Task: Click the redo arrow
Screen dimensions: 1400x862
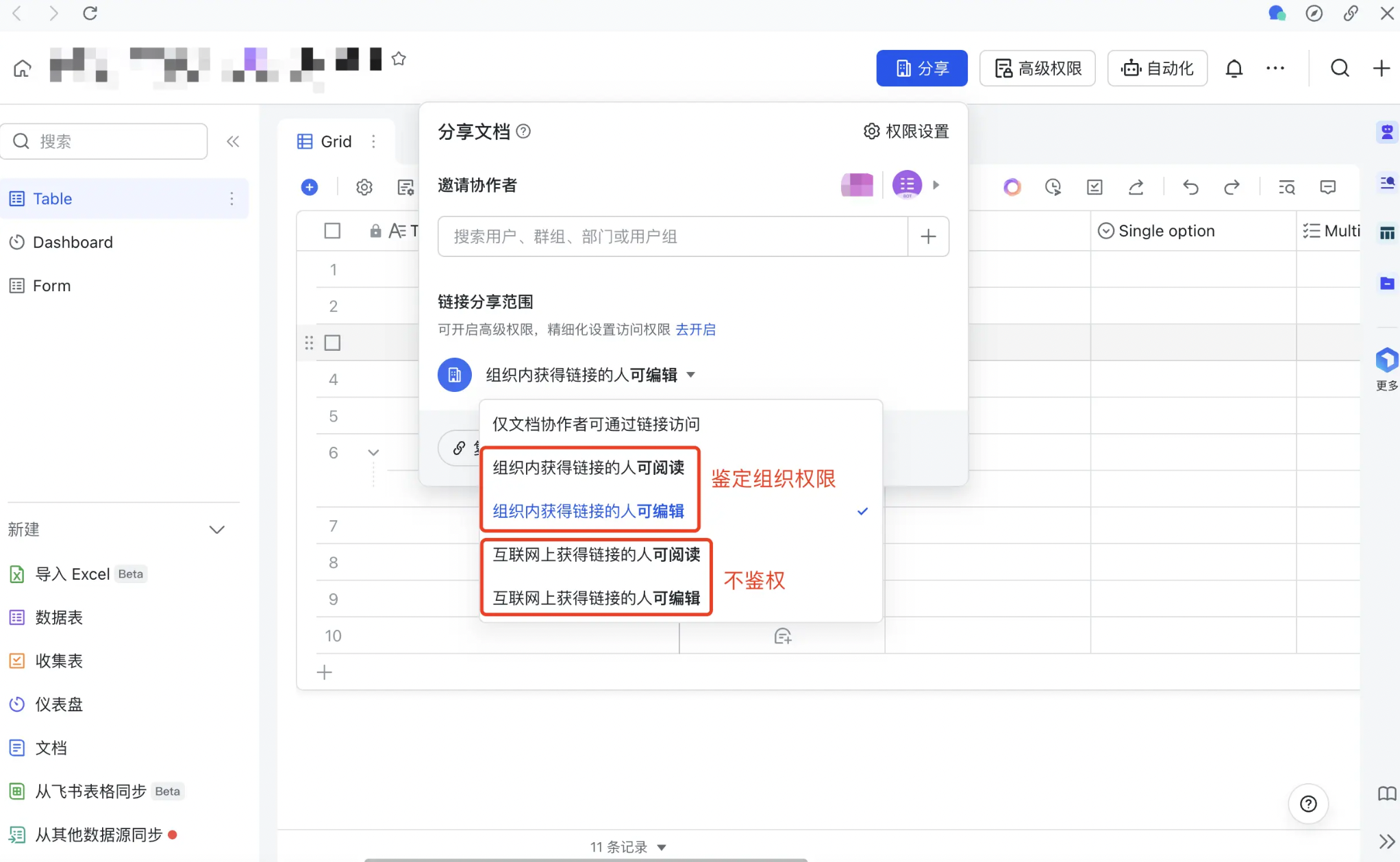Action: click(x=1232, y=187)
